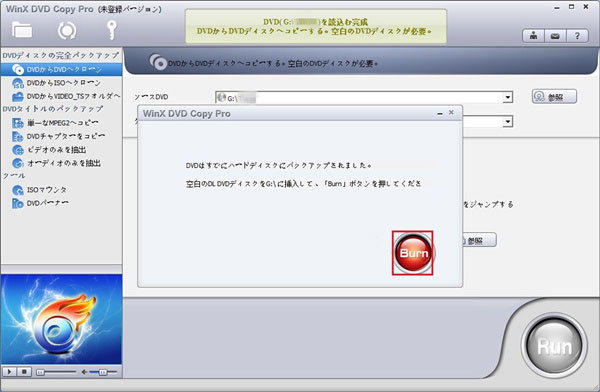Expand the source DVD dropdown arrow
The image size is (600, 392).
point(508,98)
